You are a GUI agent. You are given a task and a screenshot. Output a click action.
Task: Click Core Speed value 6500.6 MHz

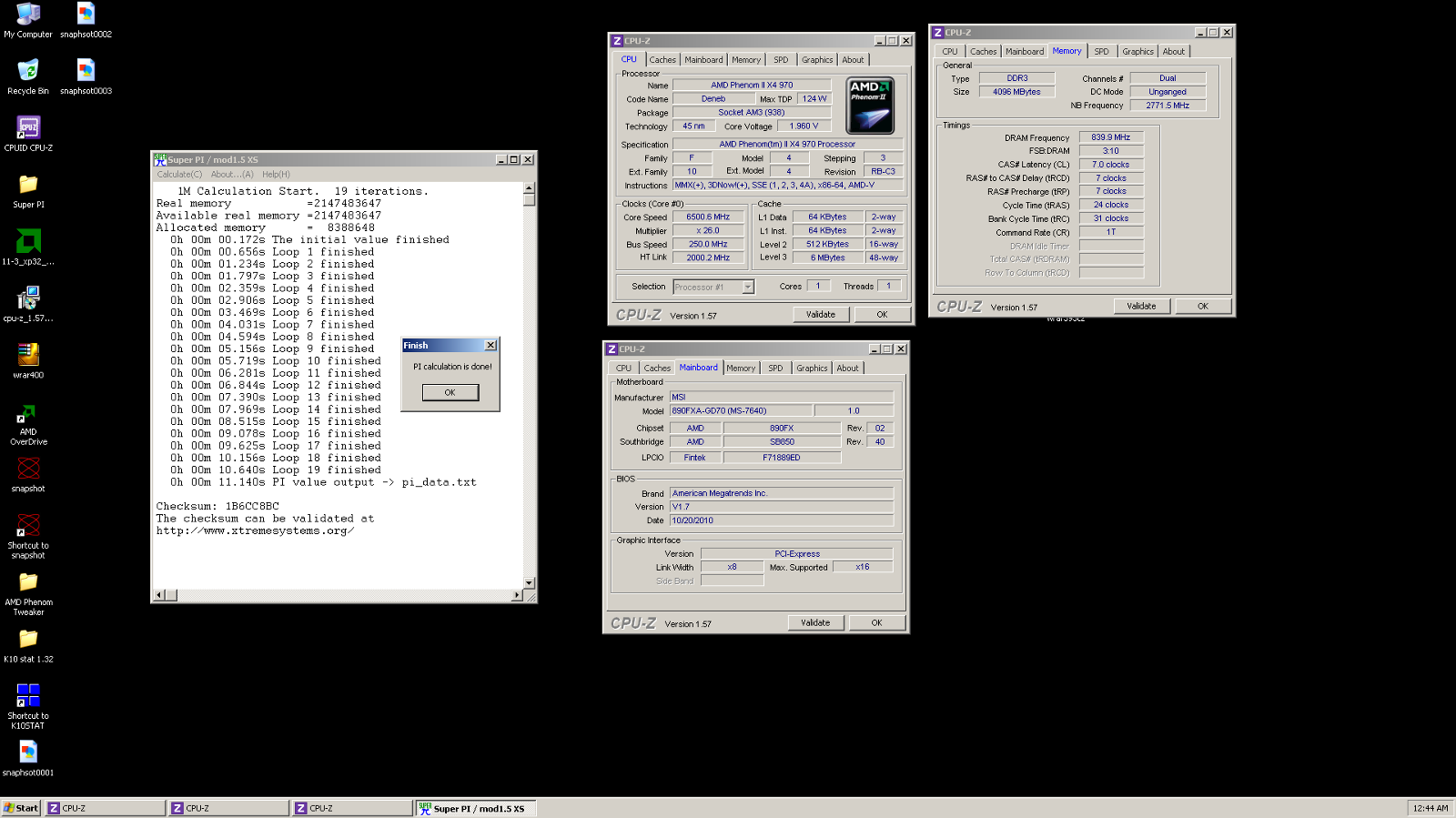pyautogui.click(x=708, y=217)
